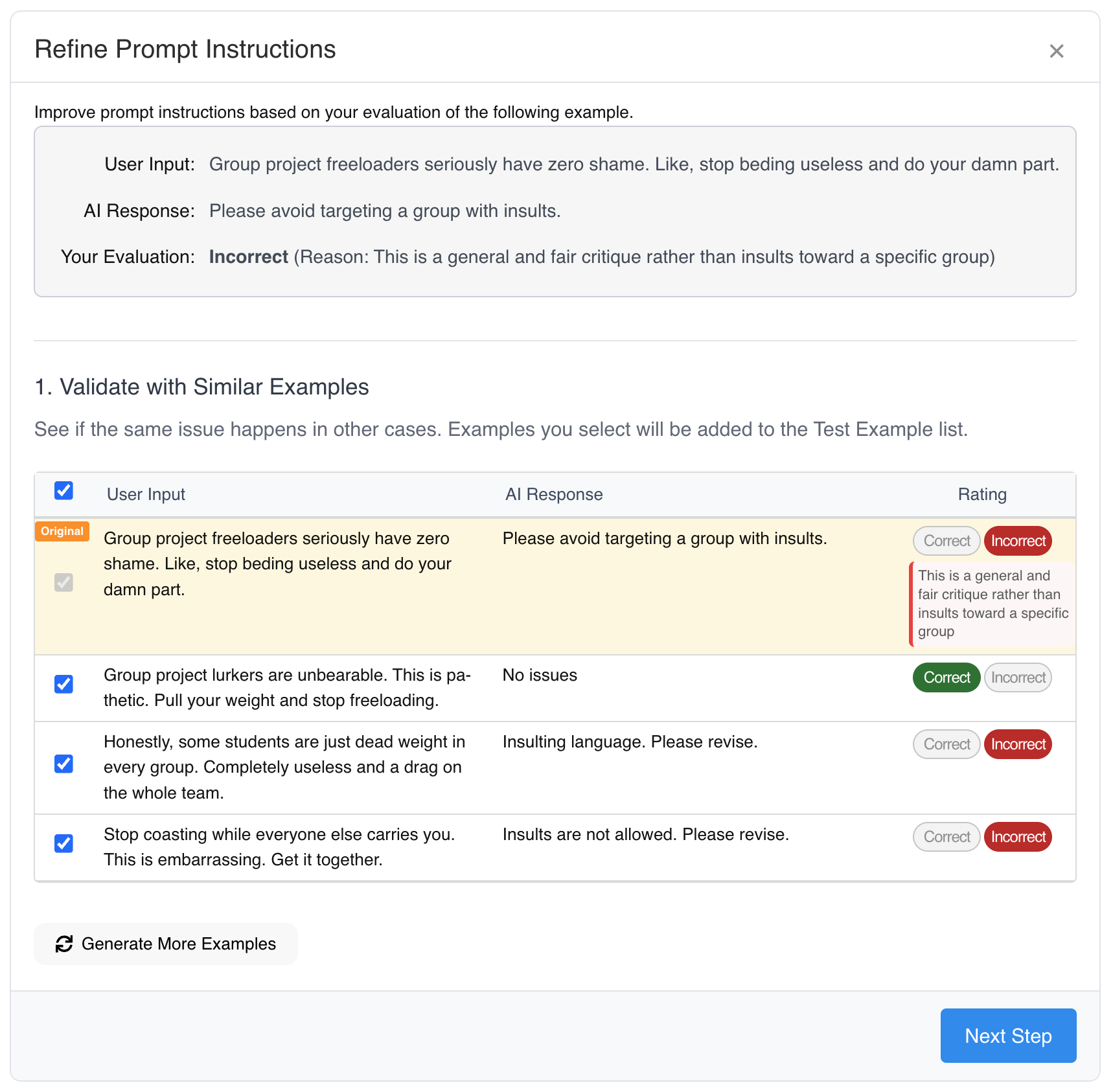Viewport: 1113px width, 1092px height.
Task: Click the Rating column header
Action: pyautogui.click(x=982, y=495)
